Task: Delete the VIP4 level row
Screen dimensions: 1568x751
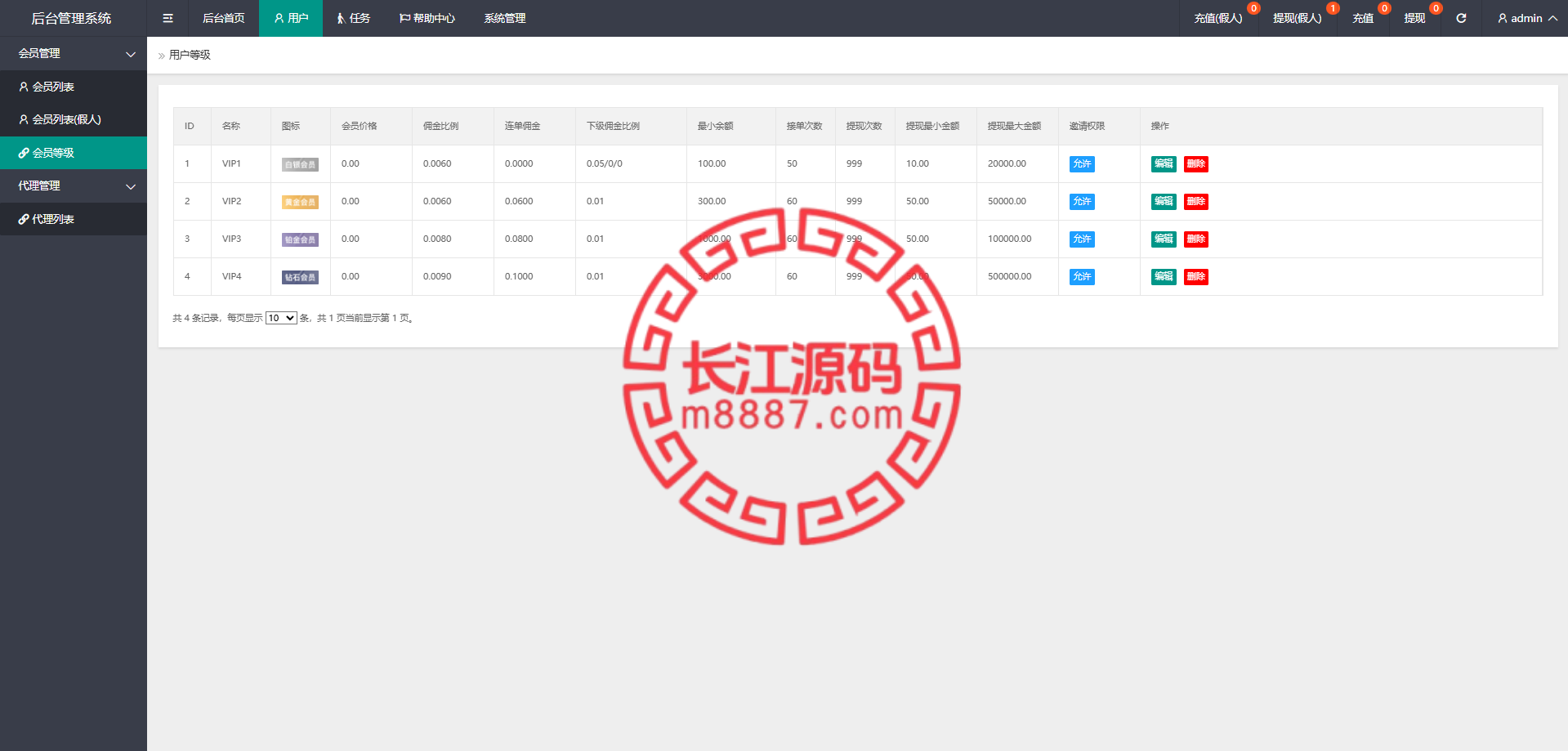Action: (x=1196, y=277)
